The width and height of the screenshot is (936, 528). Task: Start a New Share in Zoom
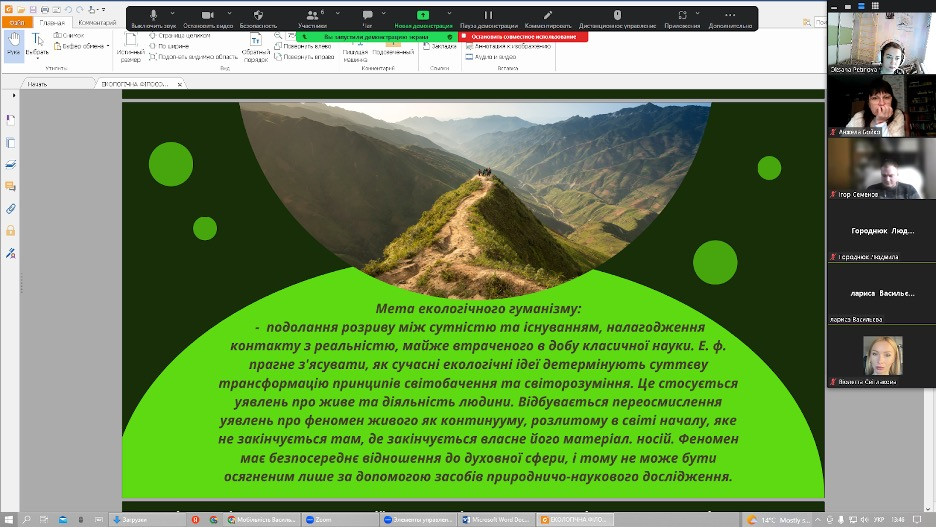pyautogui.click(x=422, y=16)
